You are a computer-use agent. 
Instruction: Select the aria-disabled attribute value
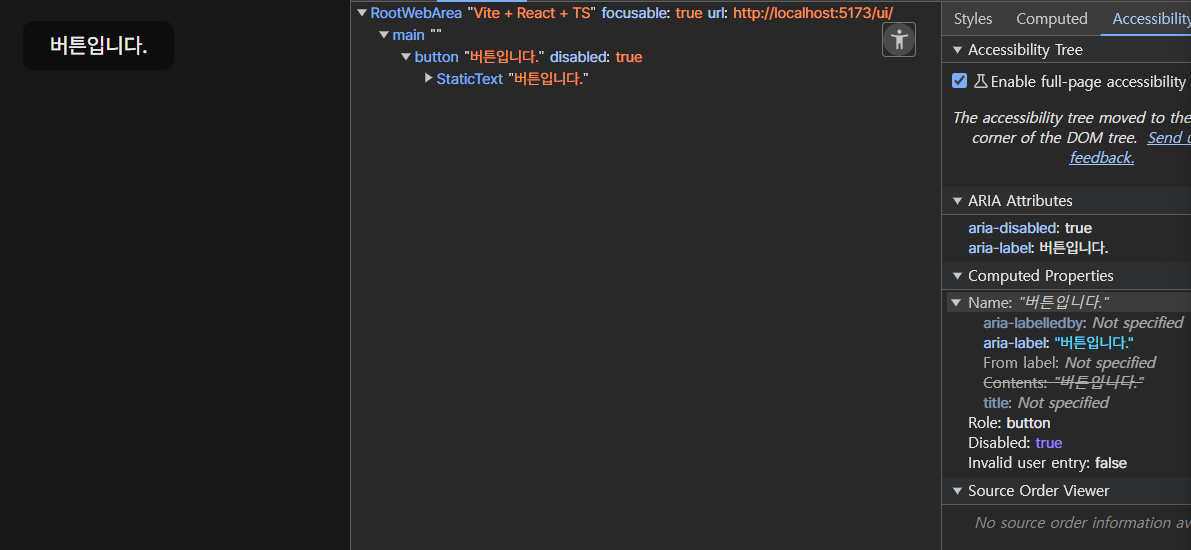pos(1078,228)
